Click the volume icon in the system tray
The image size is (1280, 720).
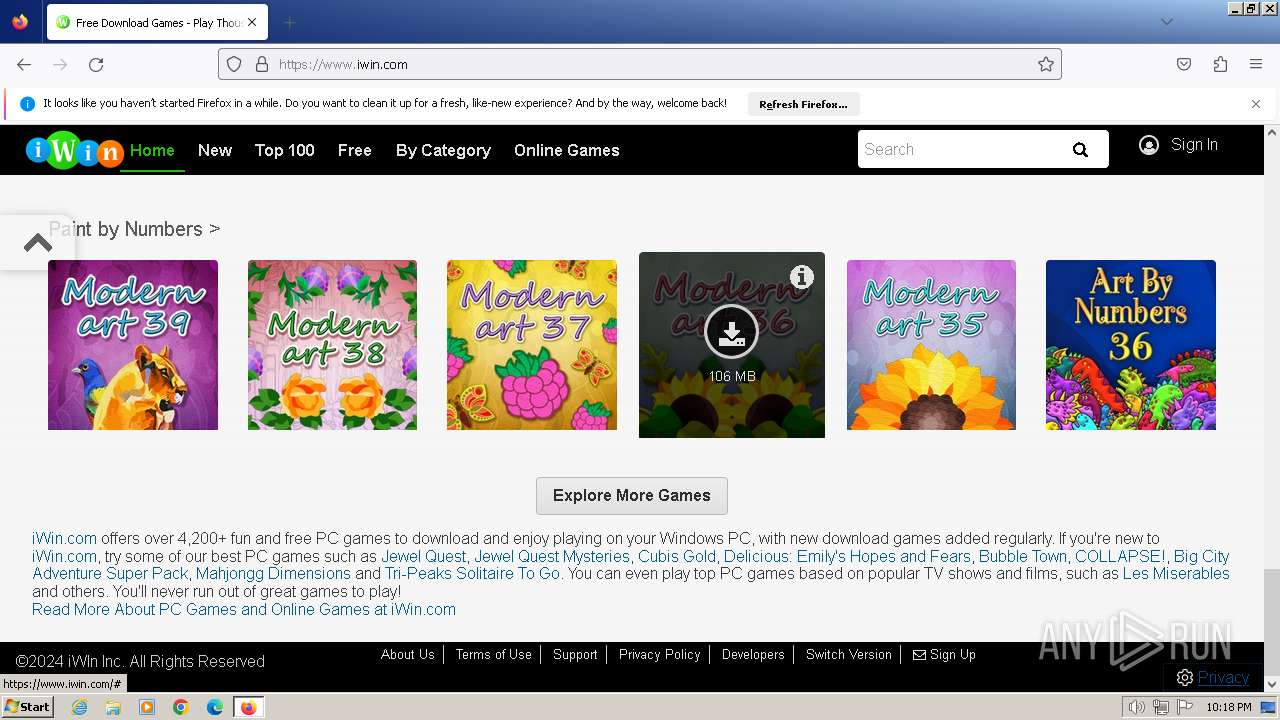[1137, 707]
